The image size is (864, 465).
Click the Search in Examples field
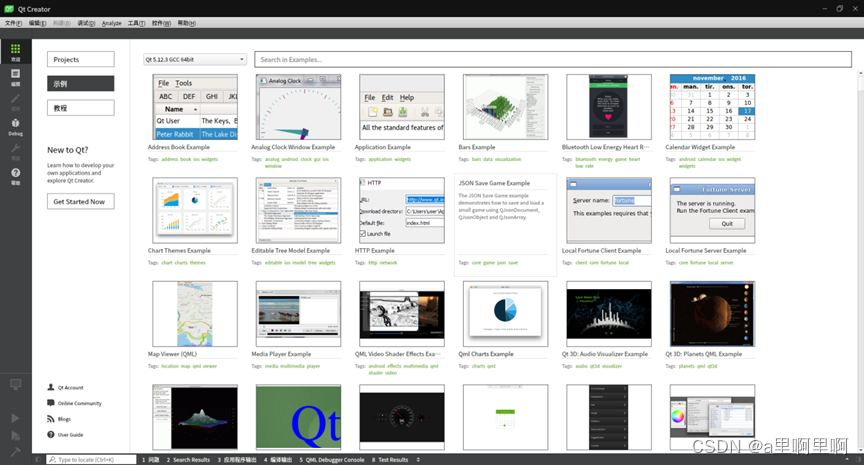[x=553, y=60]
